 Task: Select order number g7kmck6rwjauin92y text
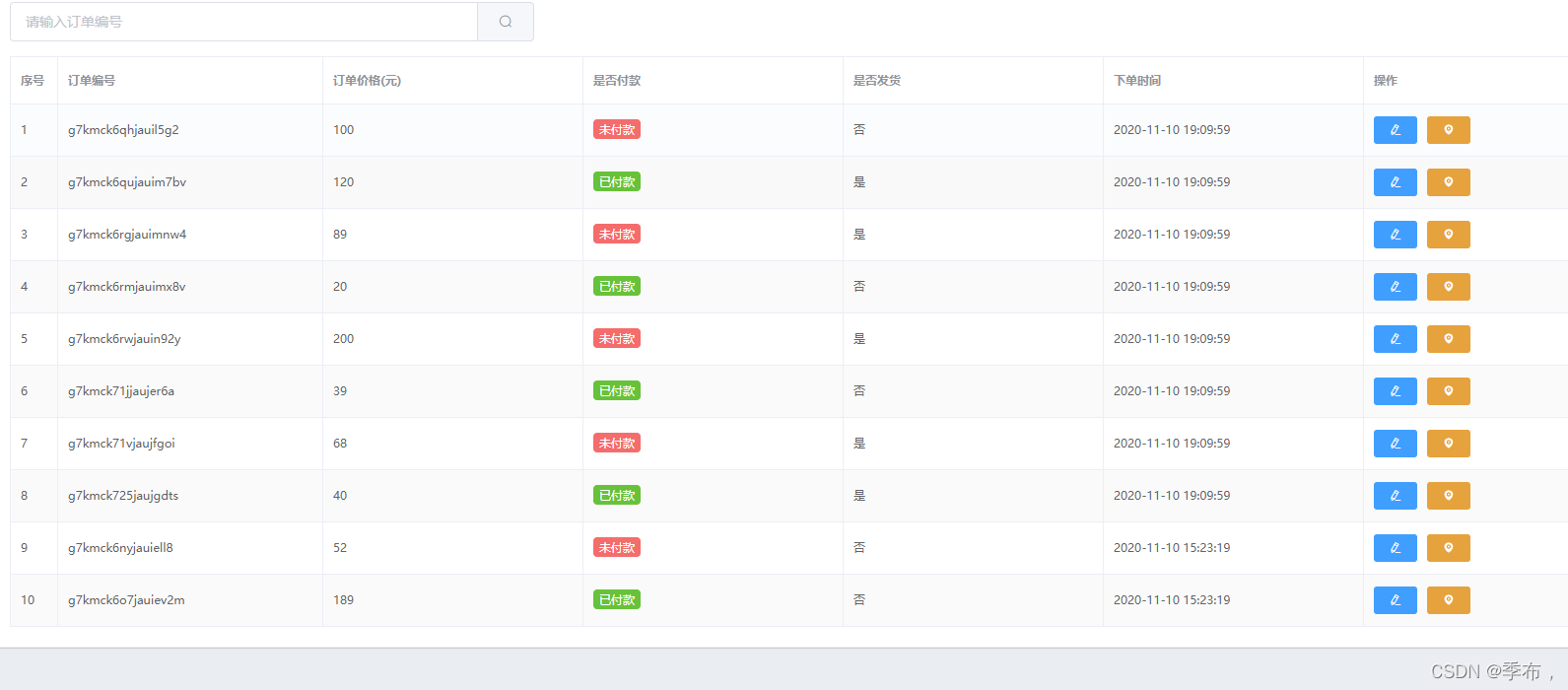tap(124, 339)
